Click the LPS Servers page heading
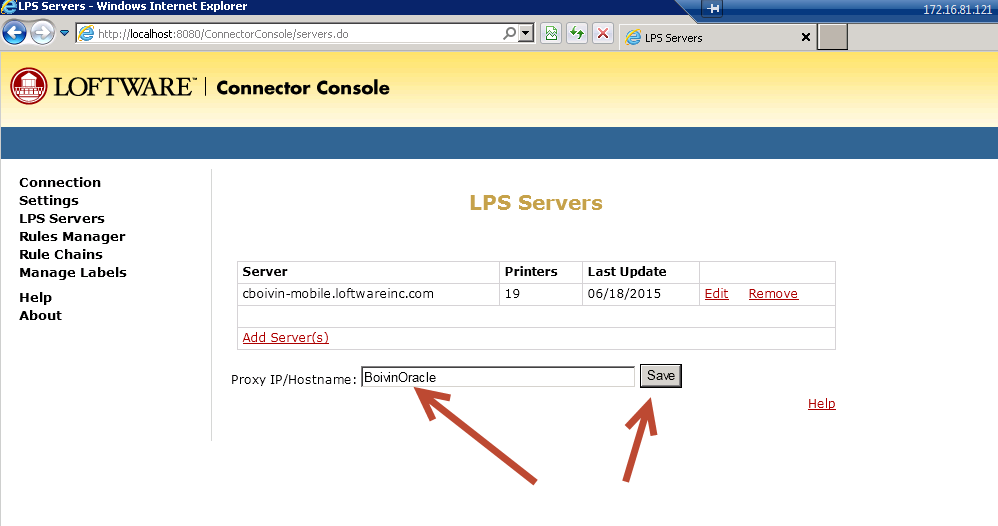Screen dimensions: 998x526 (x=536, y=203)
